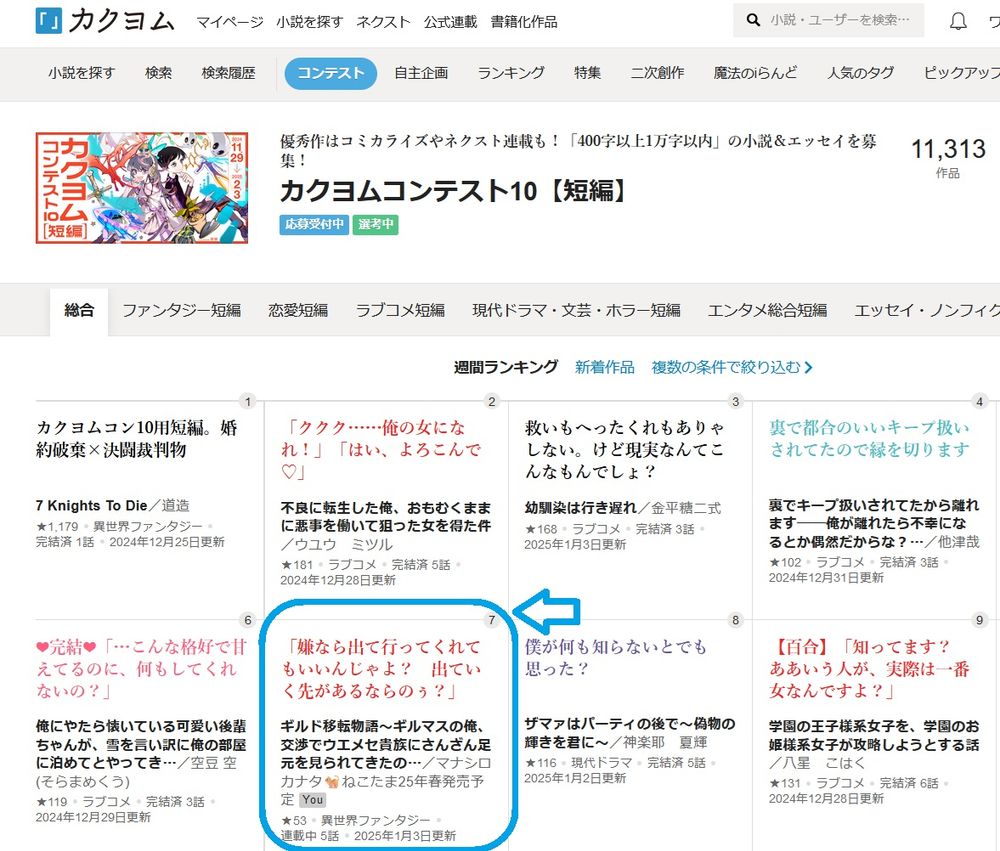The image size is (1000, 851).
Task: Open author 道造's profile
Action: pyautogui.click(x=175, y=506)
